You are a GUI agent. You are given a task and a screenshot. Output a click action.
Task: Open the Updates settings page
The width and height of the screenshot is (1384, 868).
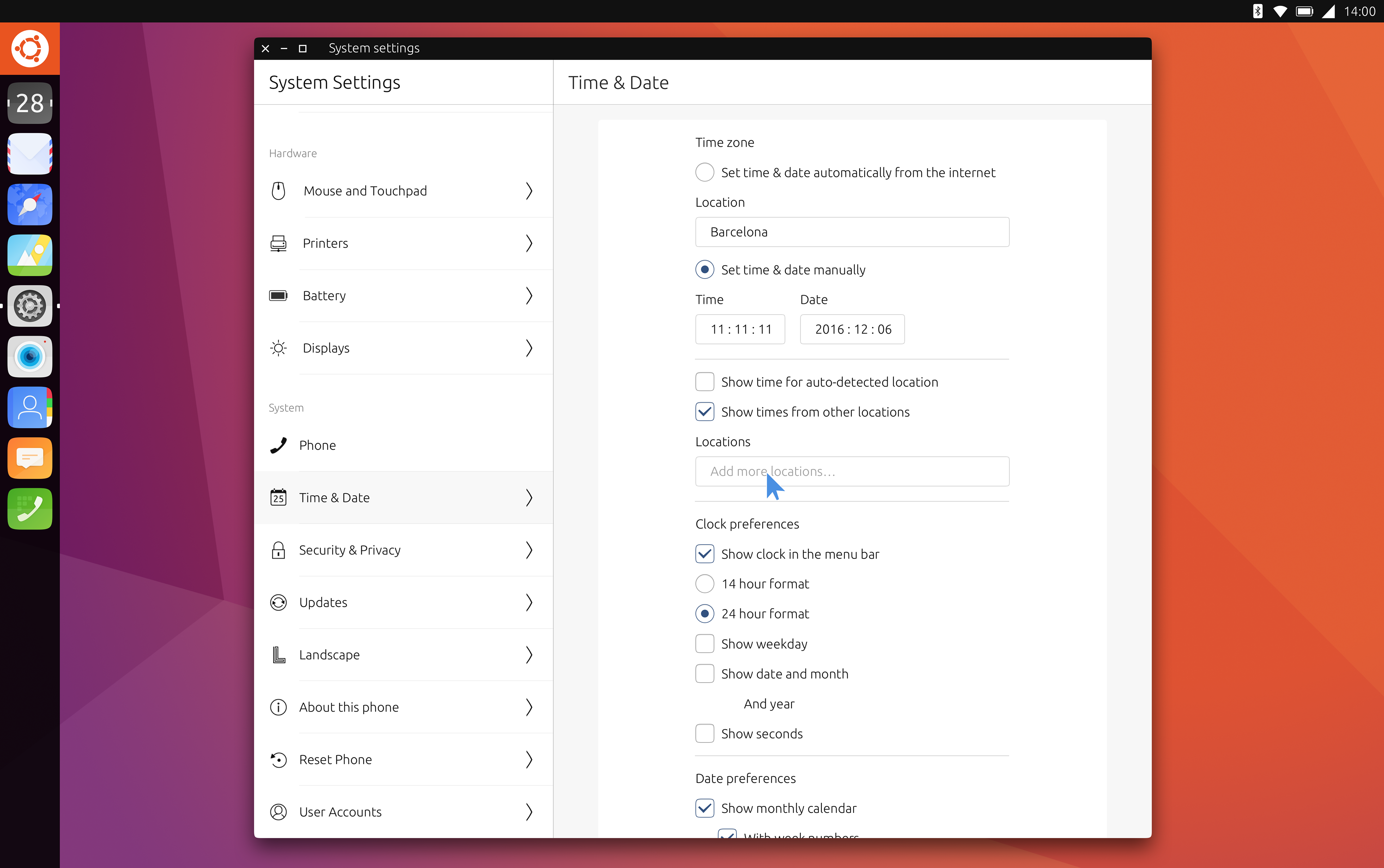(404, 602)
